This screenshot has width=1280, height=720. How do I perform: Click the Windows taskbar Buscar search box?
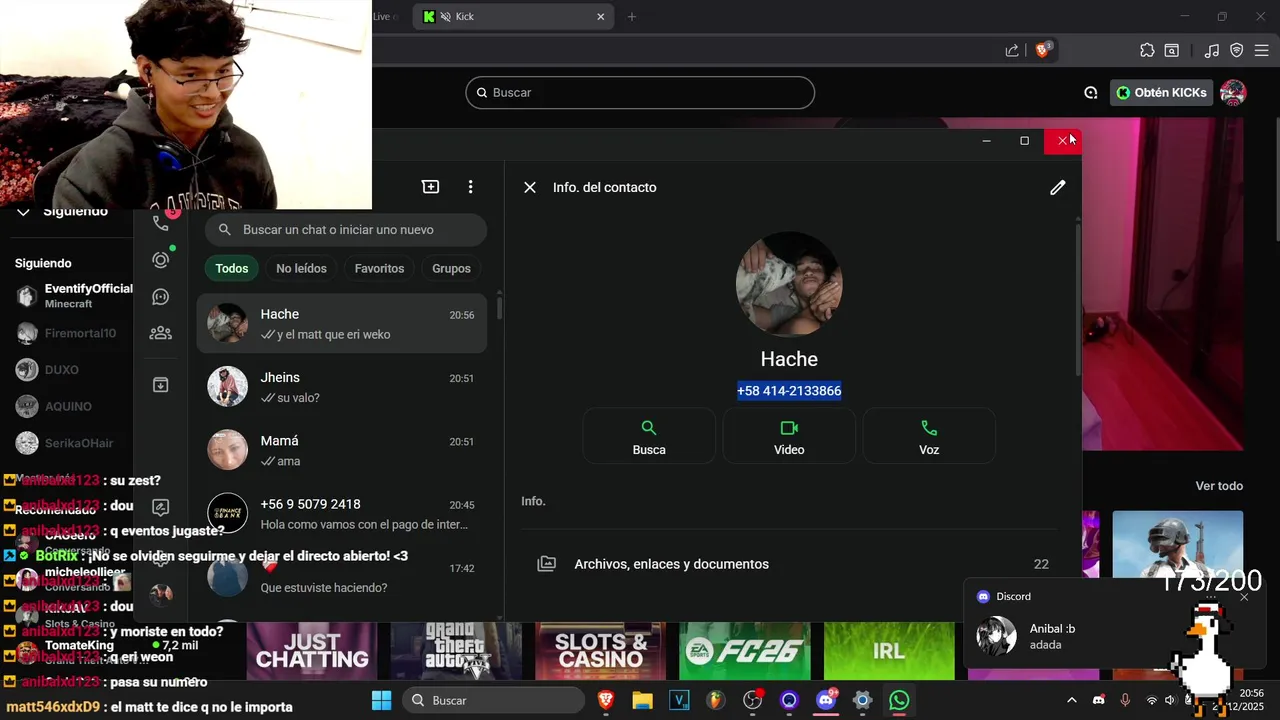(x=494, y=700)
